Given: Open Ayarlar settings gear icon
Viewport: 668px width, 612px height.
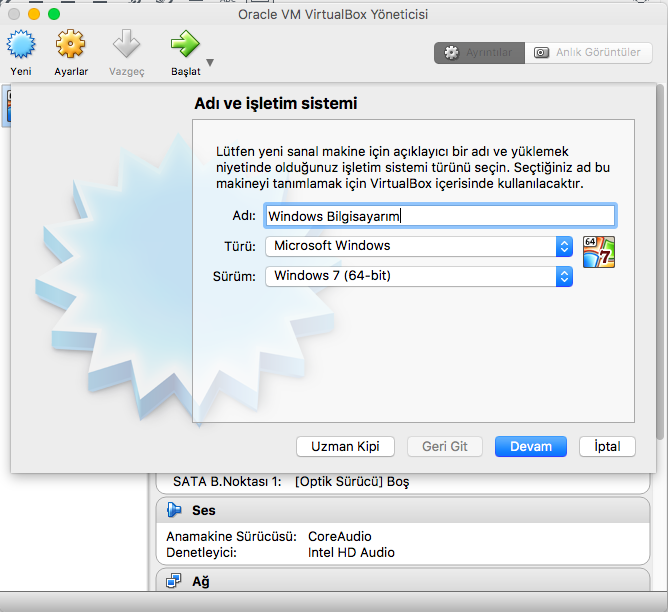Looking at the screenshot, I should click(71, 44).
